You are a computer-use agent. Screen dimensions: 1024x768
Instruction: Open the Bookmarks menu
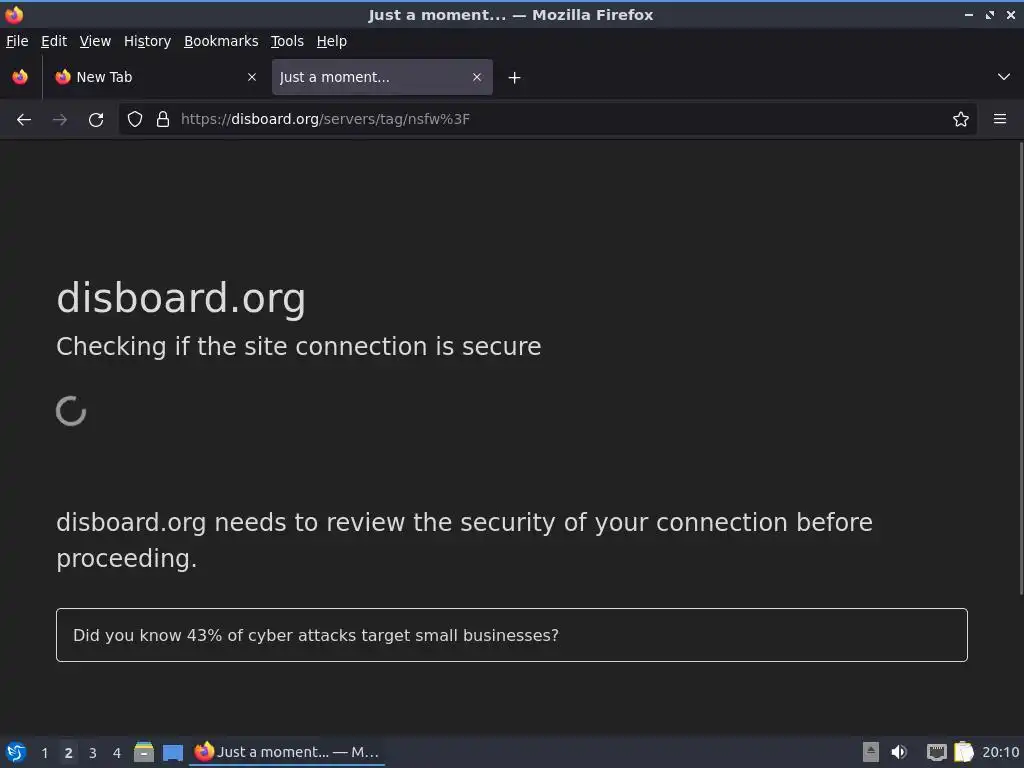coord(221,41)
